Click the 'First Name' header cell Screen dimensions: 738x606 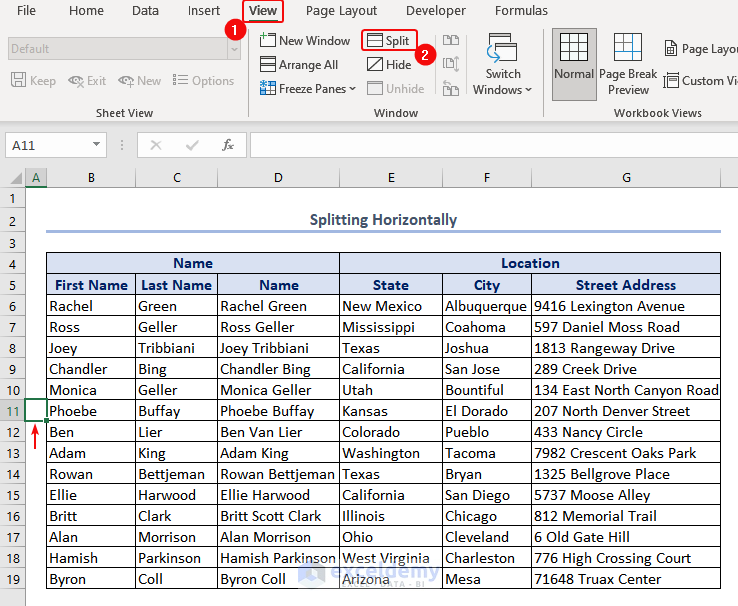click(91, 285)
